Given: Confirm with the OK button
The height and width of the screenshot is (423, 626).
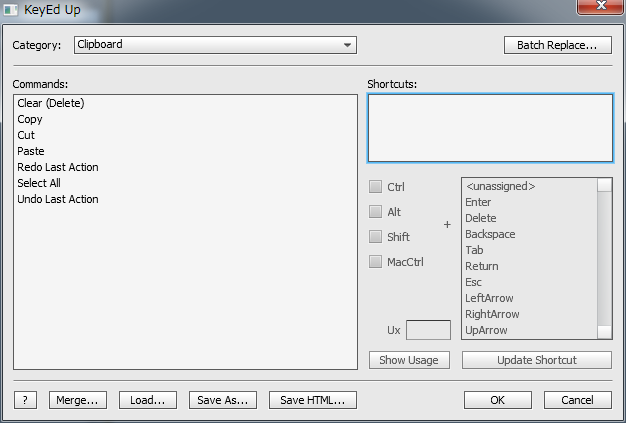Looking at the screenshot, I should point(498,400).
